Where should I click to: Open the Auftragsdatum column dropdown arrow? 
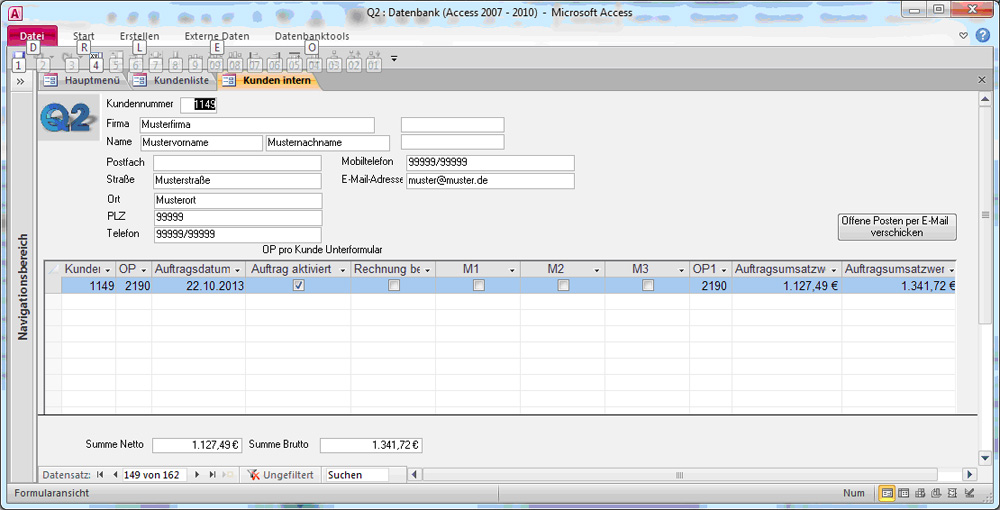[238, 270]
